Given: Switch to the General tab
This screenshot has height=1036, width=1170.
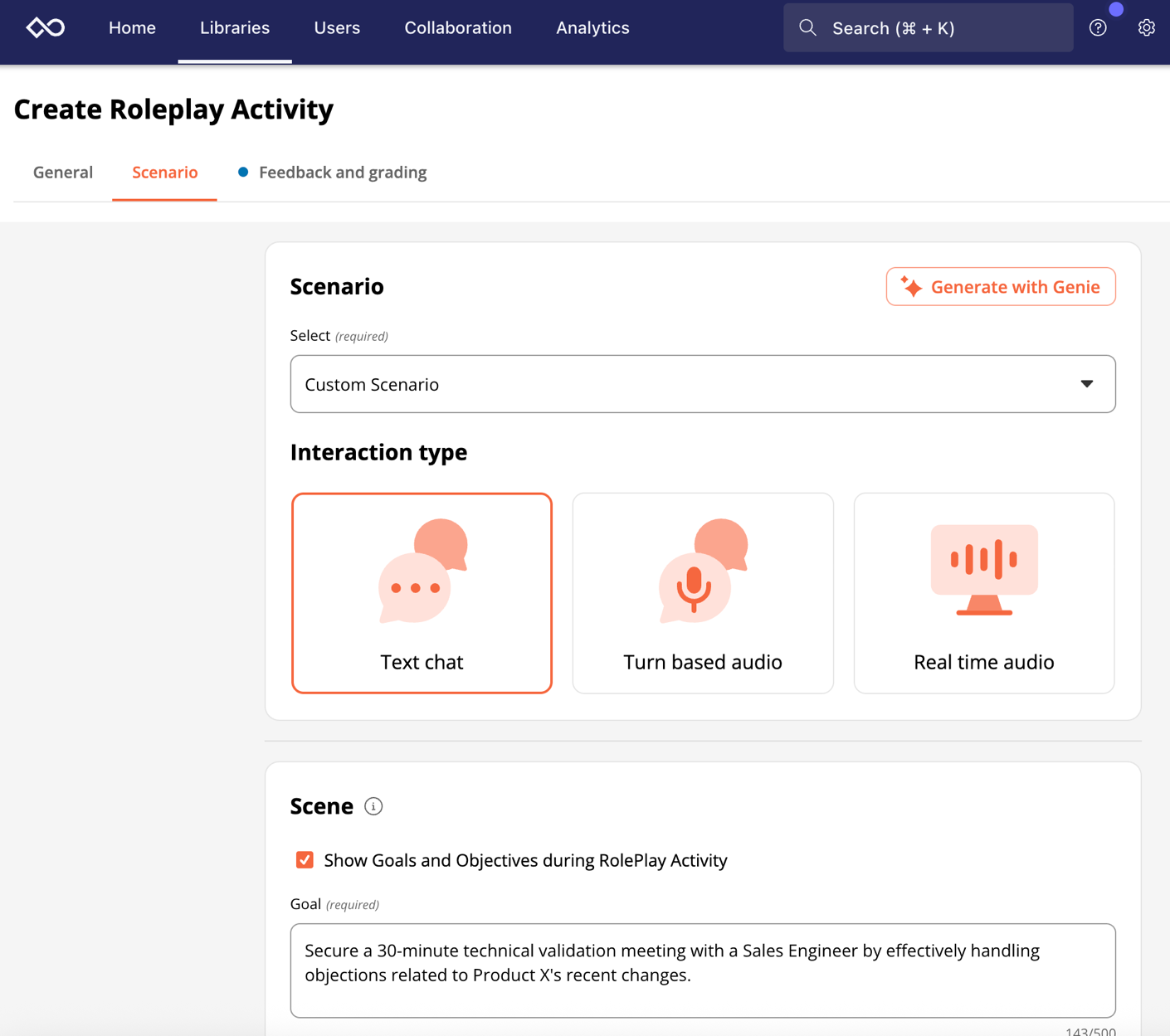Looking at the screenshot, I should (x=63, y=173).
